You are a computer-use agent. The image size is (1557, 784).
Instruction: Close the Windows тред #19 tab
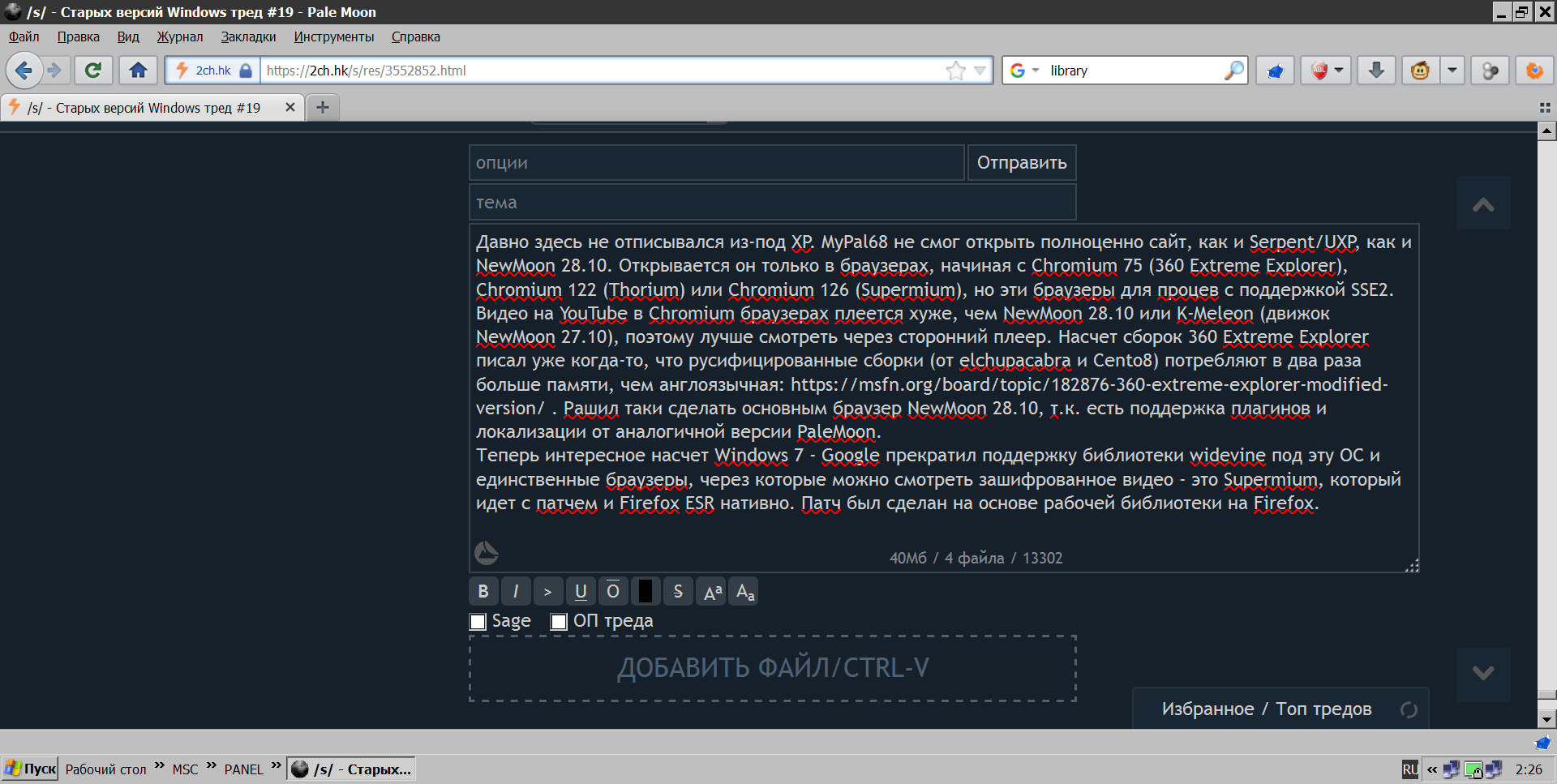click(290, 107)
